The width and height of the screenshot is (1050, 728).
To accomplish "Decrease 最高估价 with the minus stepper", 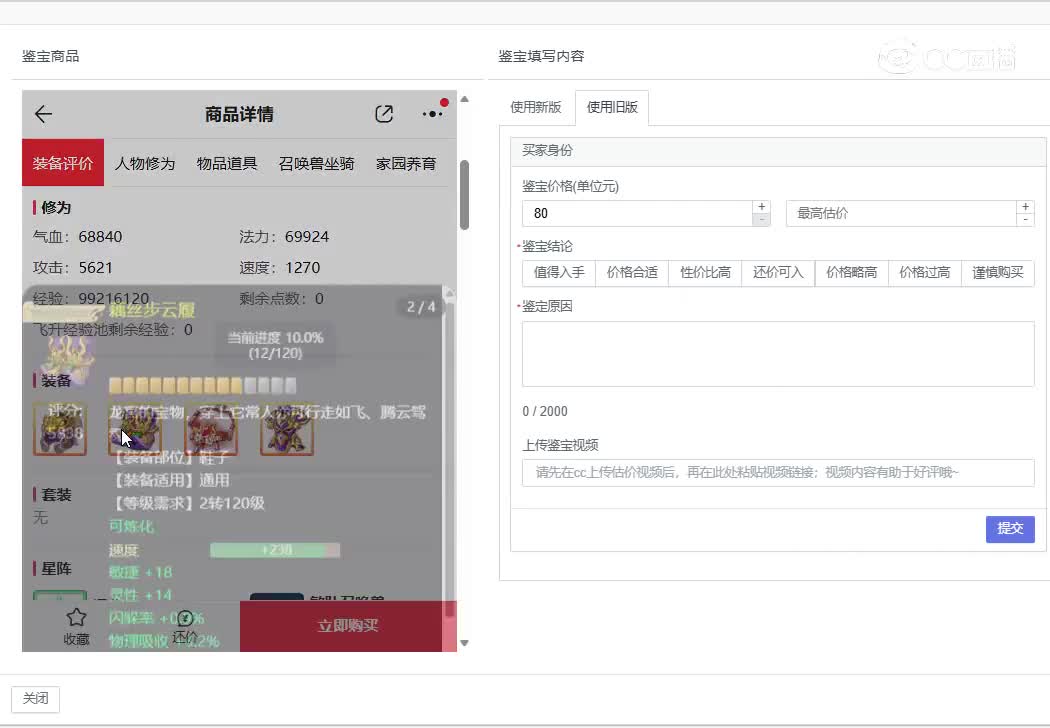I will click(x=1025, y=219).
